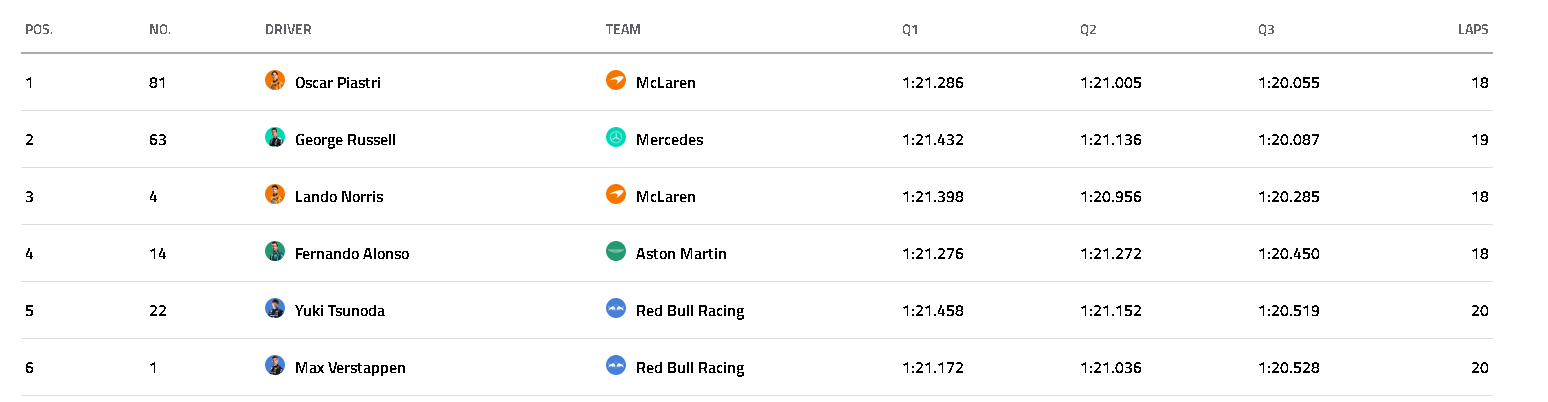The height and width of the screenshot is (402, 1548).
Task: Click George Russell's driver avatar icon
Action: [x=275, y=138]
